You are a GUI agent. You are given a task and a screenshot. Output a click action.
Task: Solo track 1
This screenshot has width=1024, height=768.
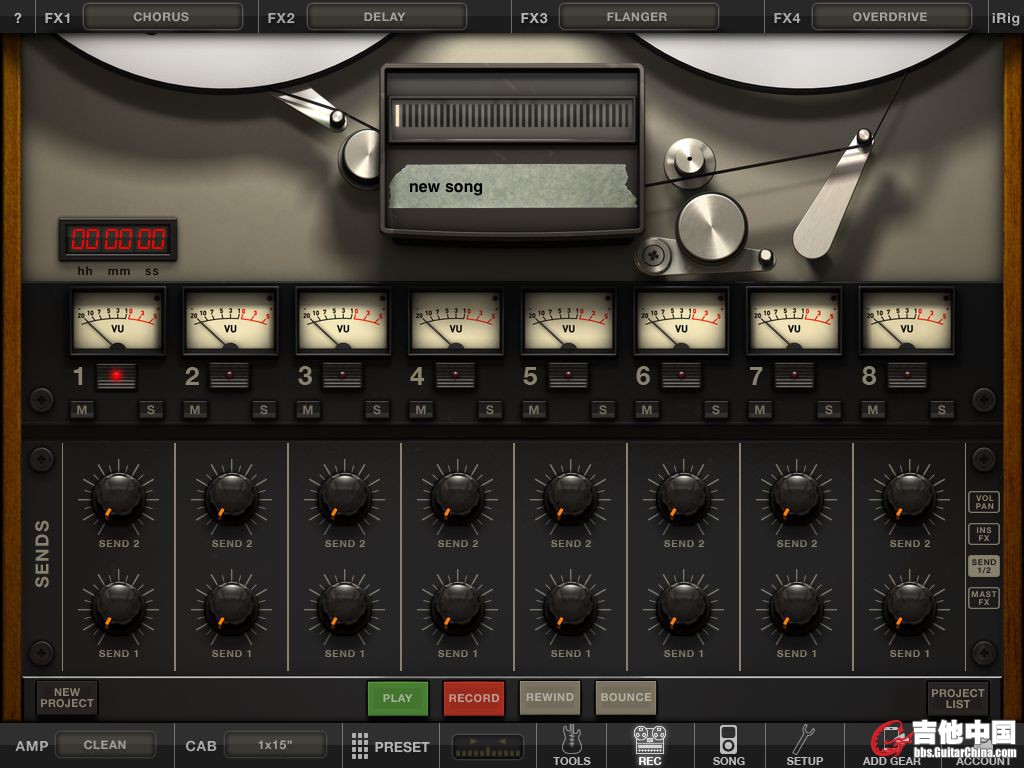tap(151, 410)
